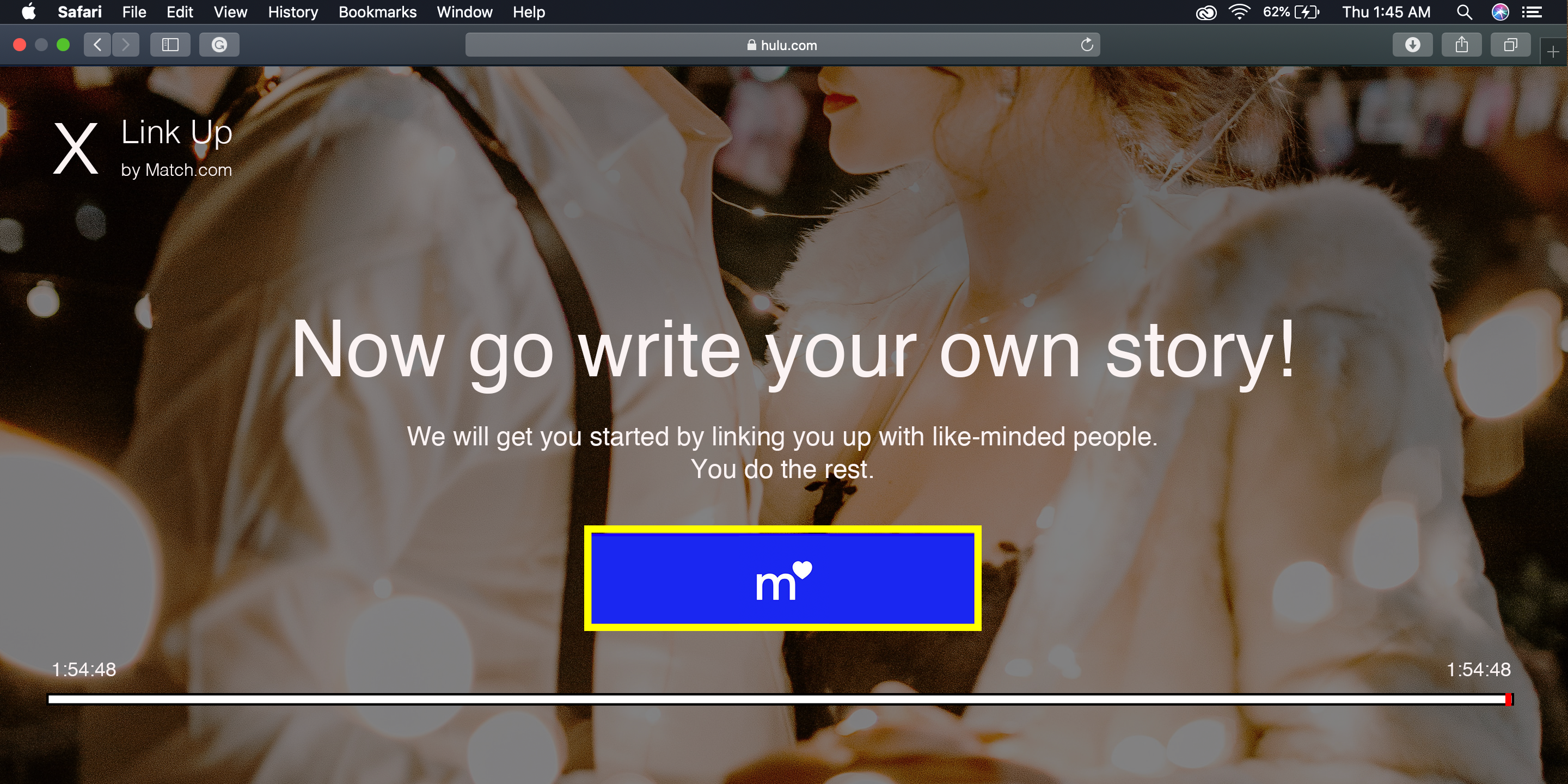
Task: Open the Bookmarks menu
Action: click(377, 12)
